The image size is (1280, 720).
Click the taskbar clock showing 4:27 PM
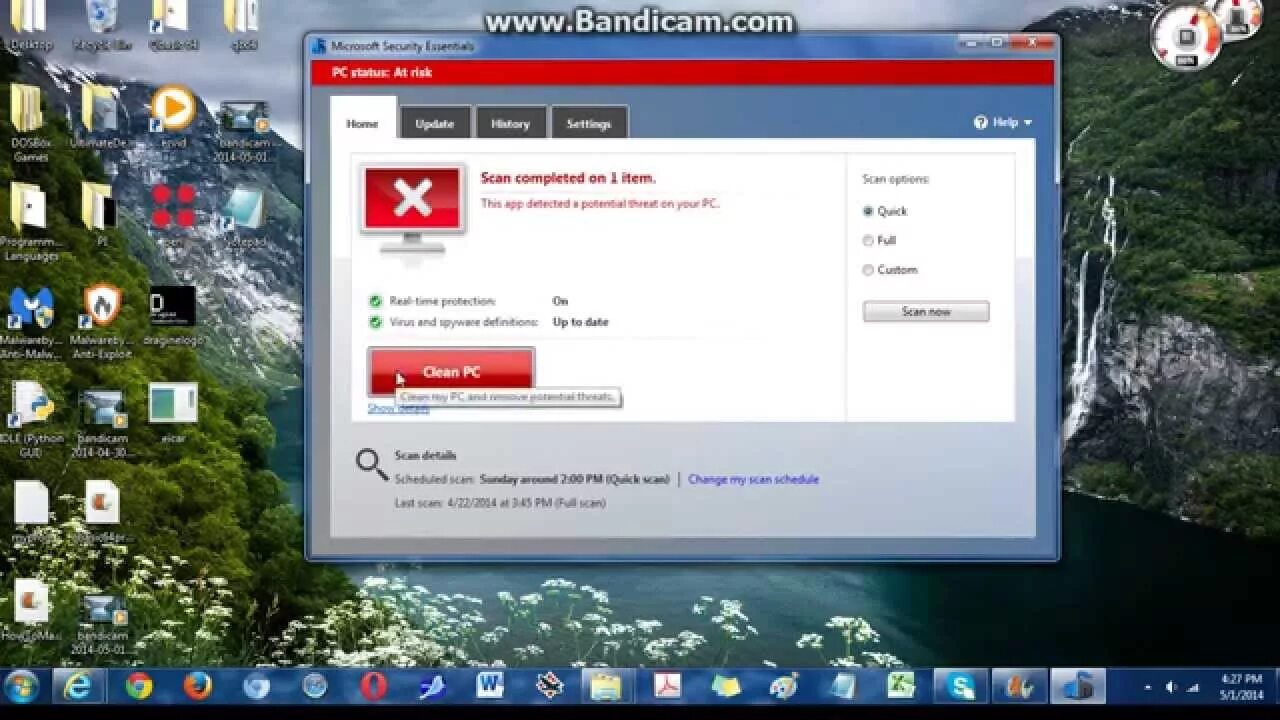1241,686
